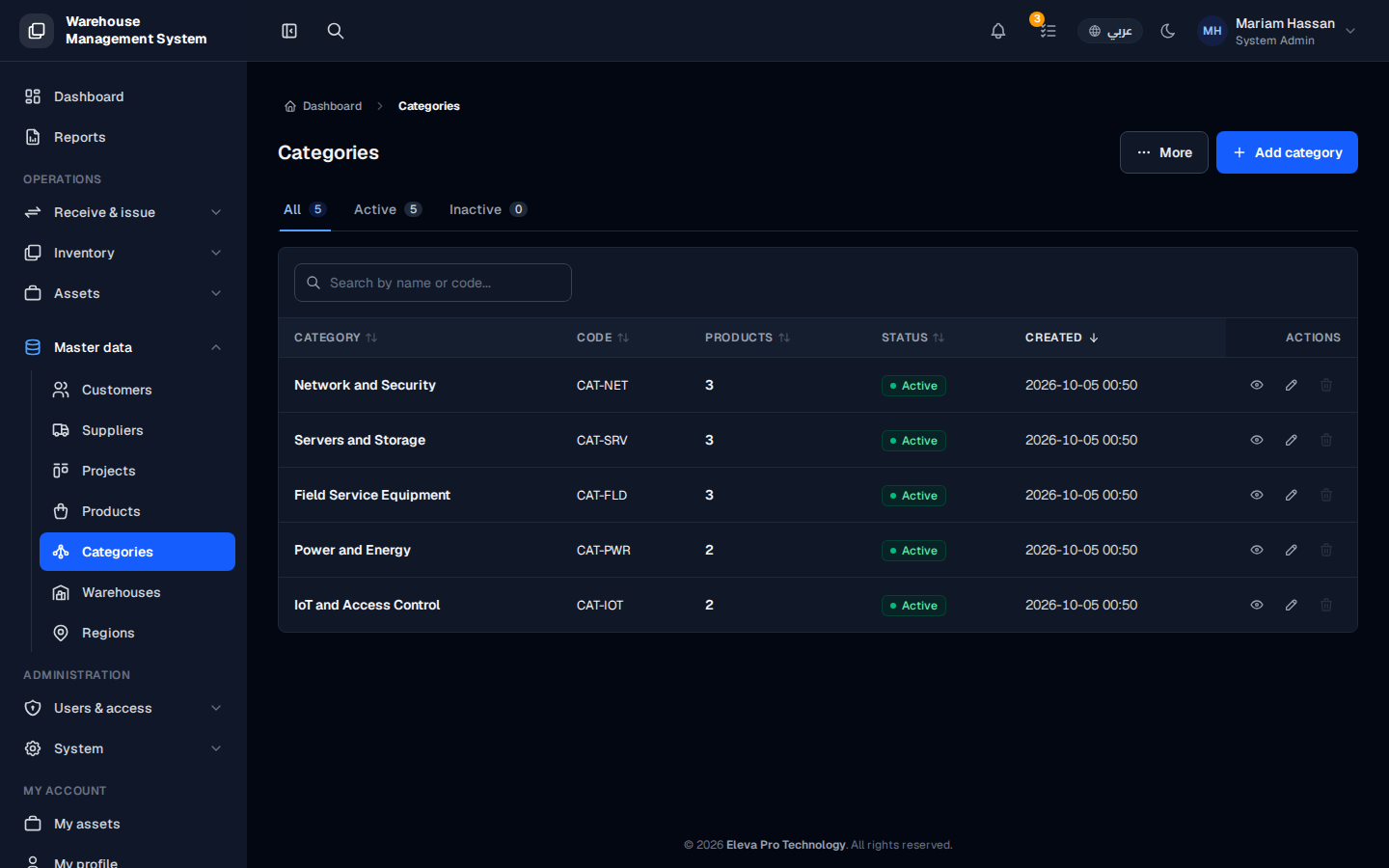The height and width of the screenshot is (868, 1389).
Task: Open Customers in the sidebar
Action: [137, 390]
